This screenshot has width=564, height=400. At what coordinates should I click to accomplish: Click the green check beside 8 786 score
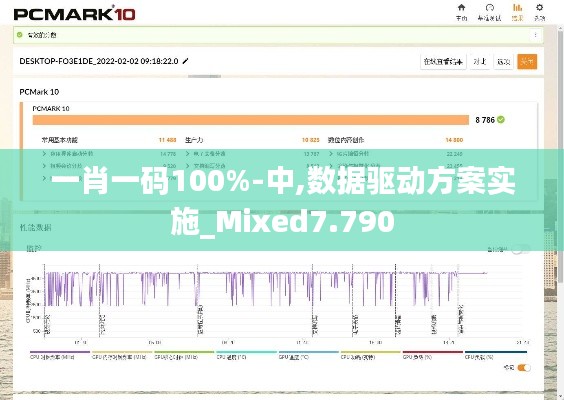(x=501, y=119)
